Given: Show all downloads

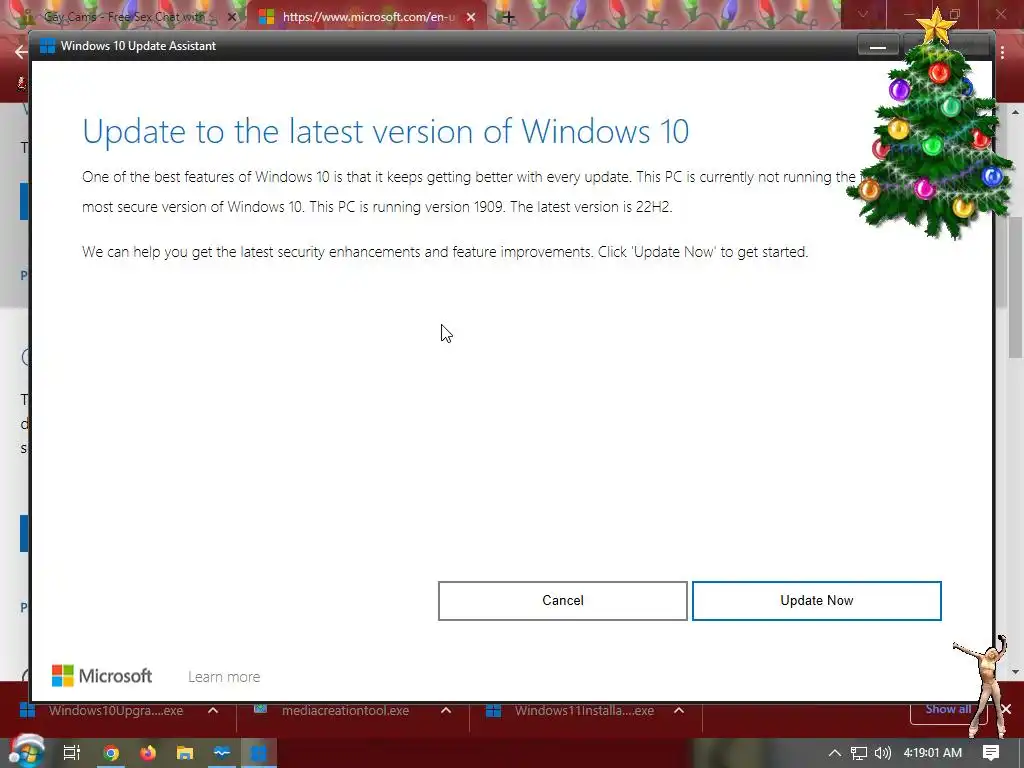Looking at the screenshot, I should click(948, 709).
